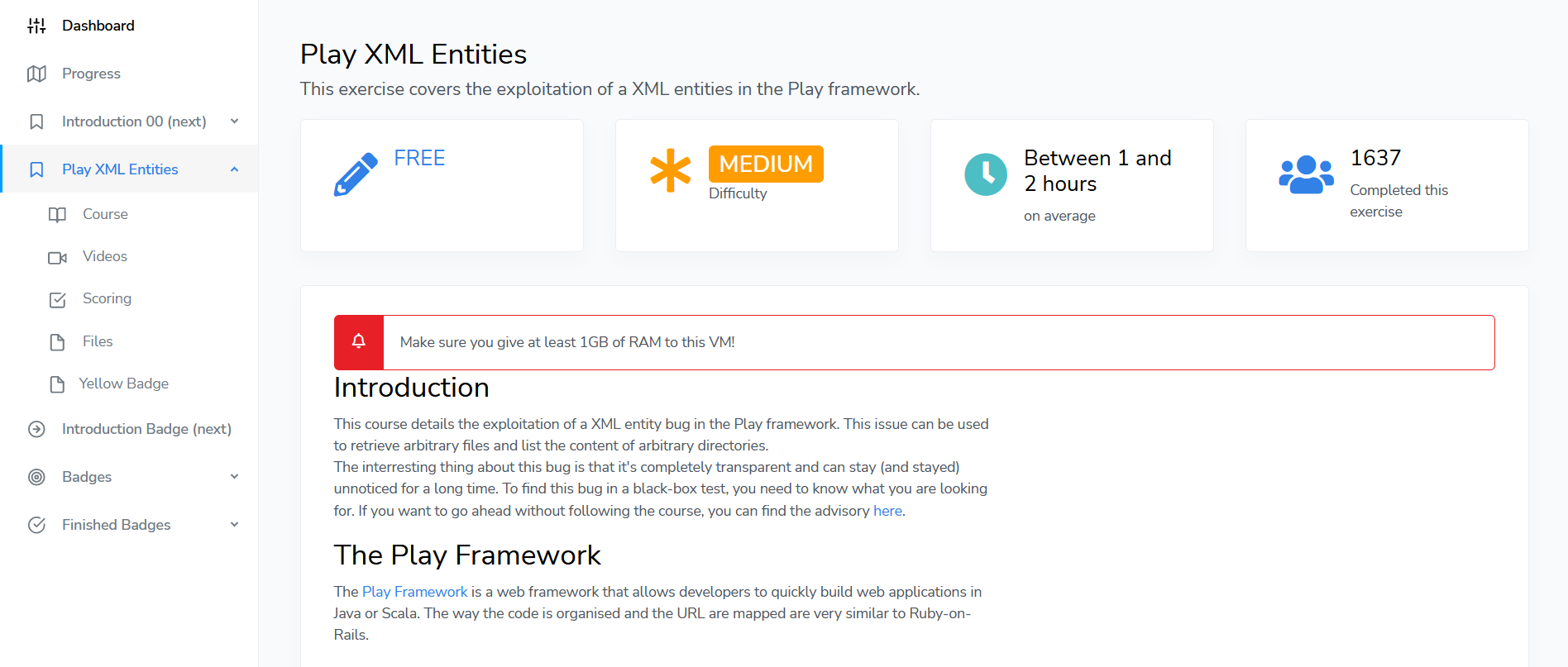Open the advisory "here" link
This screenshot has width=1568, height=667.
tap(887, 511)
